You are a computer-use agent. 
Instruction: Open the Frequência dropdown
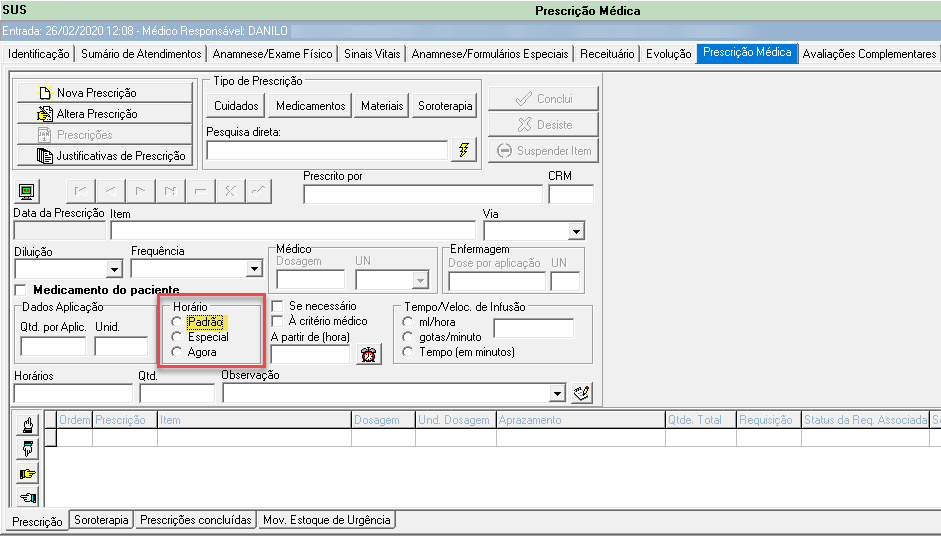tap(254, 268)
